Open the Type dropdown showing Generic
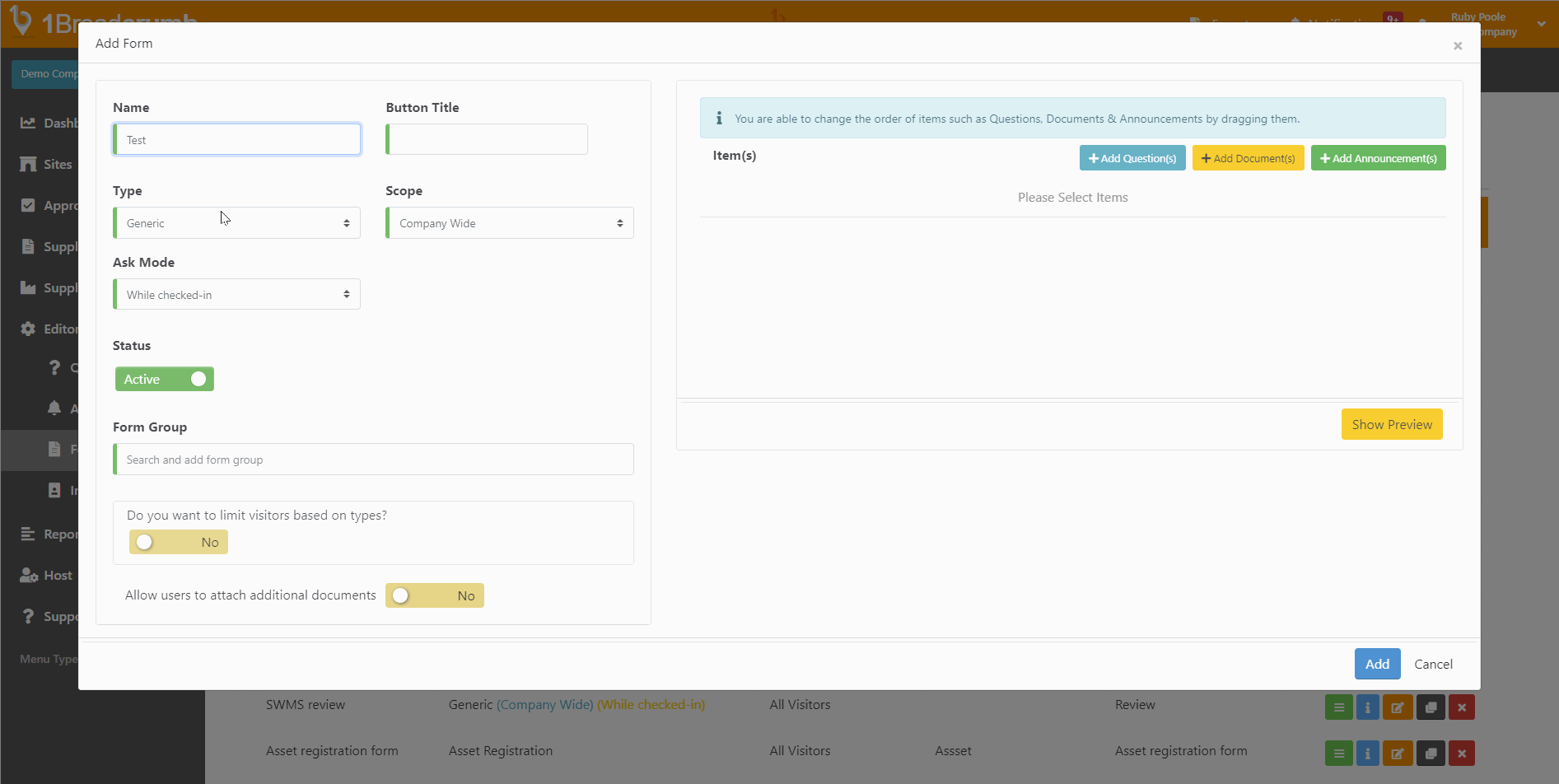 [x=236, y=223]
